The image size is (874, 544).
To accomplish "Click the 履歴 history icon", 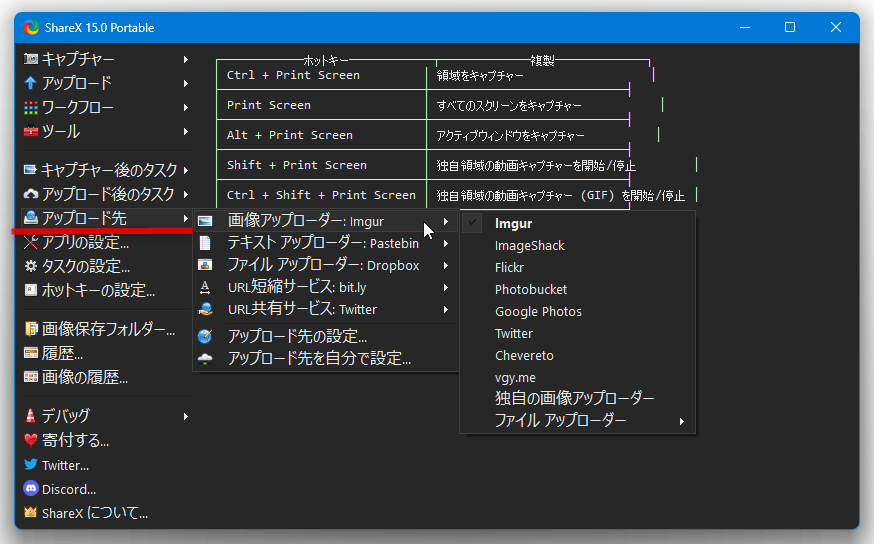I will 31,353.
